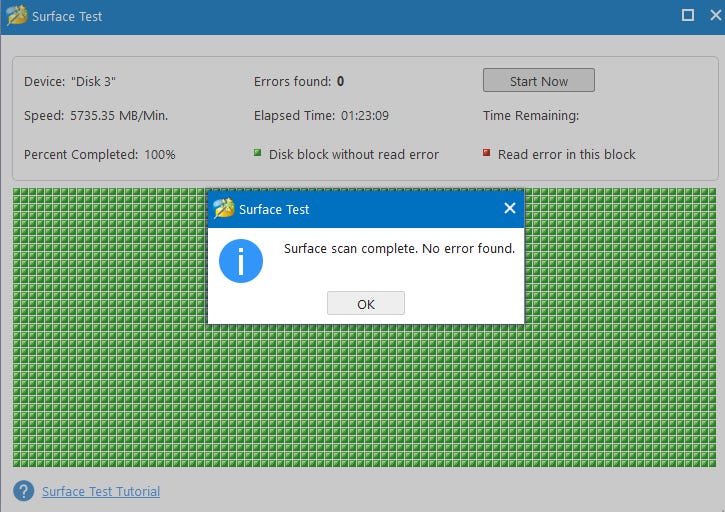Maximize the Surface Test main window

(x=688, y=15)
